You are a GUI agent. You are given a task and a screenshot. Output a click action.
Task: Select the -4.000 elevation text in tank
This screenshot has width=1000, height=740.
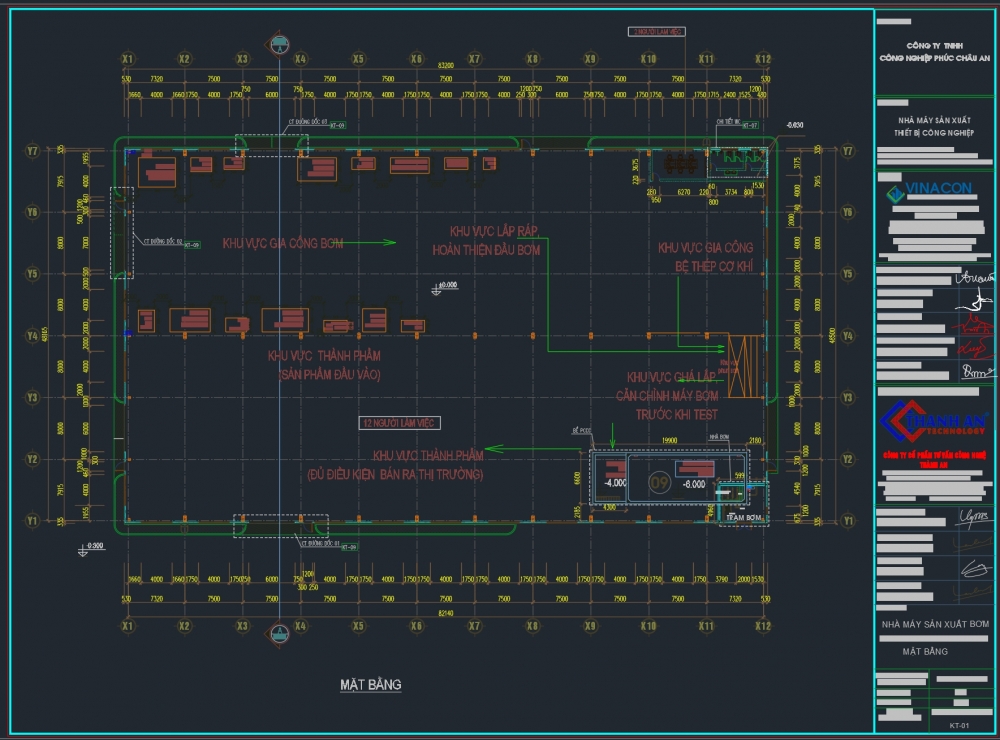point(615,482)
